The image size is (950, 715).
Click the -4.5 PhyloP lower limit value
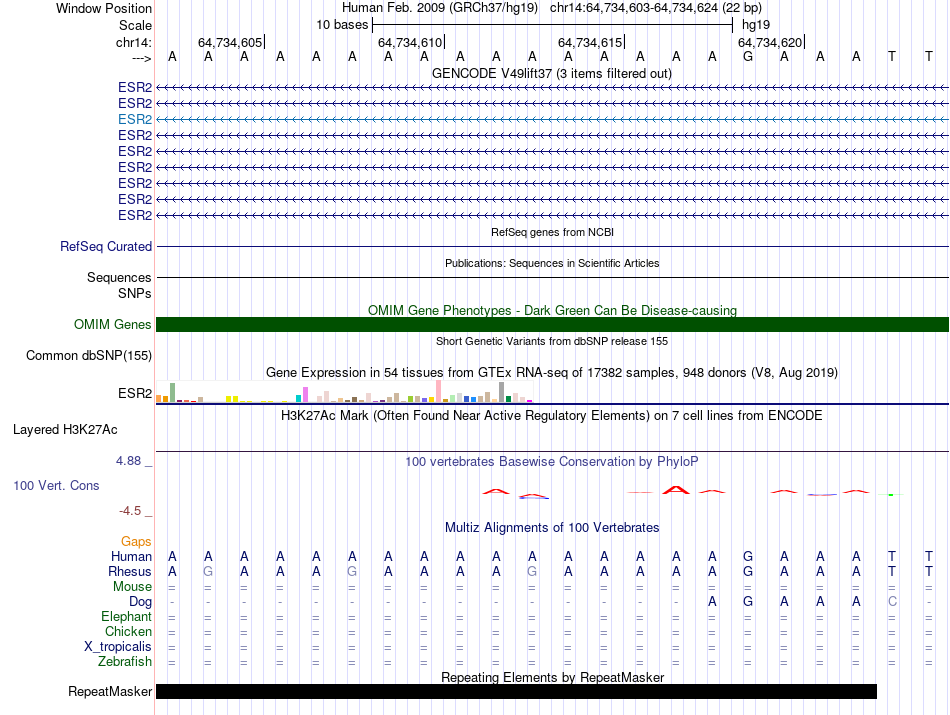[130, 511]
